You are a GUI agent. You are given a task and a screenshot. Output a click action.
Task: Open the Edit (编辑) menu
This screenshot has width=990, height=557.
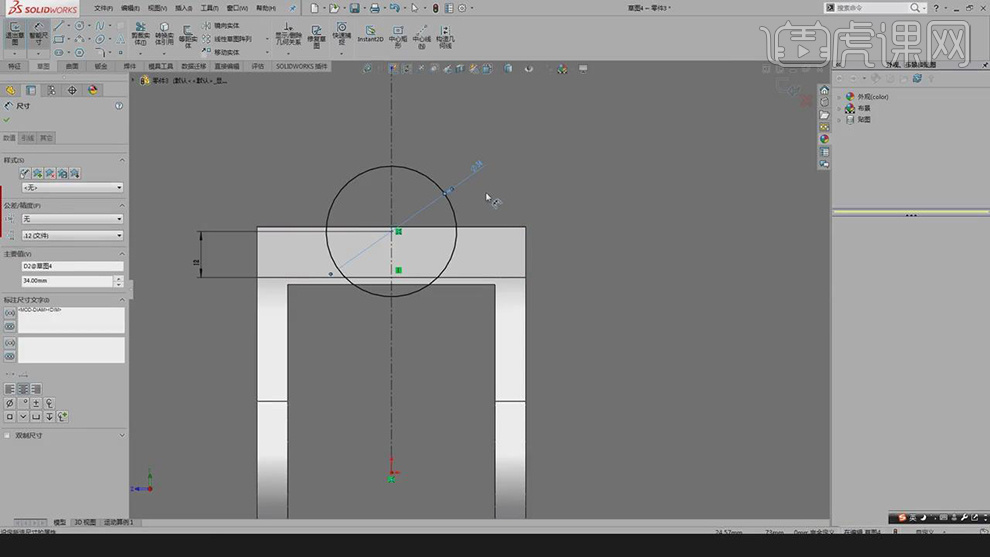point(130,8)
